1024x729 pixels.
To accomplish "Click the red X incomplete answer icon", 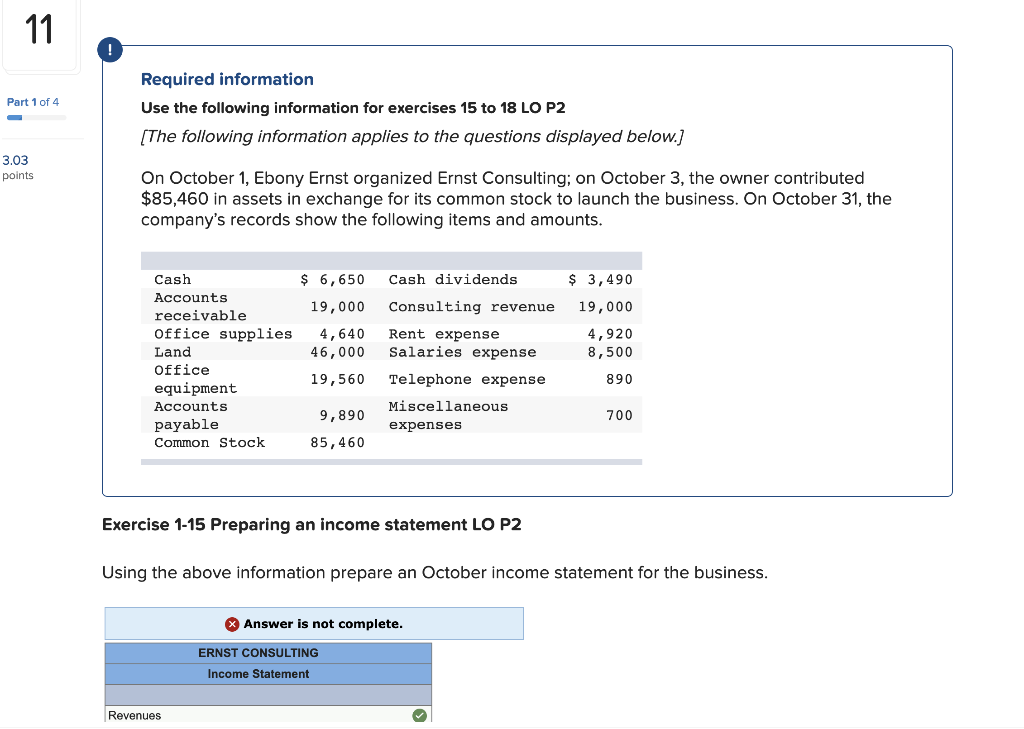I will (232, 624).
